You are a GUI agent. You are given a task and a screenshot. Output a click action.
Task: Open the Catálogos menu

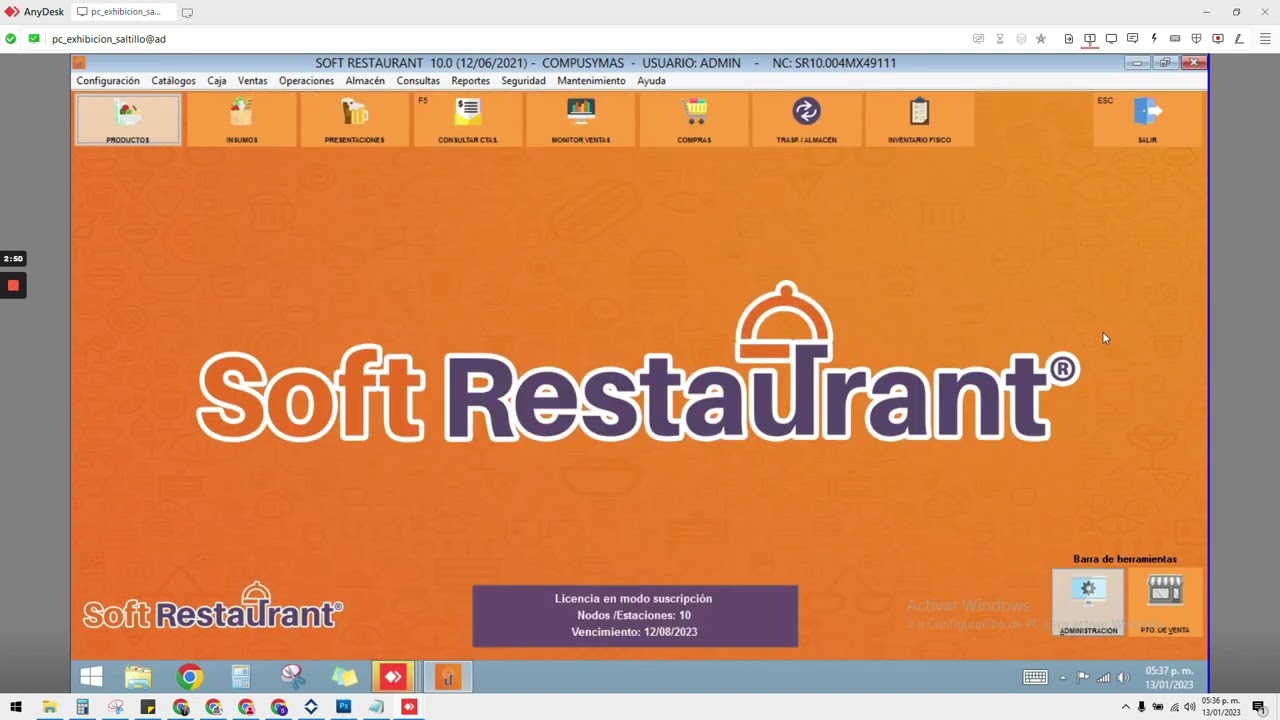[x=173, y=81]
